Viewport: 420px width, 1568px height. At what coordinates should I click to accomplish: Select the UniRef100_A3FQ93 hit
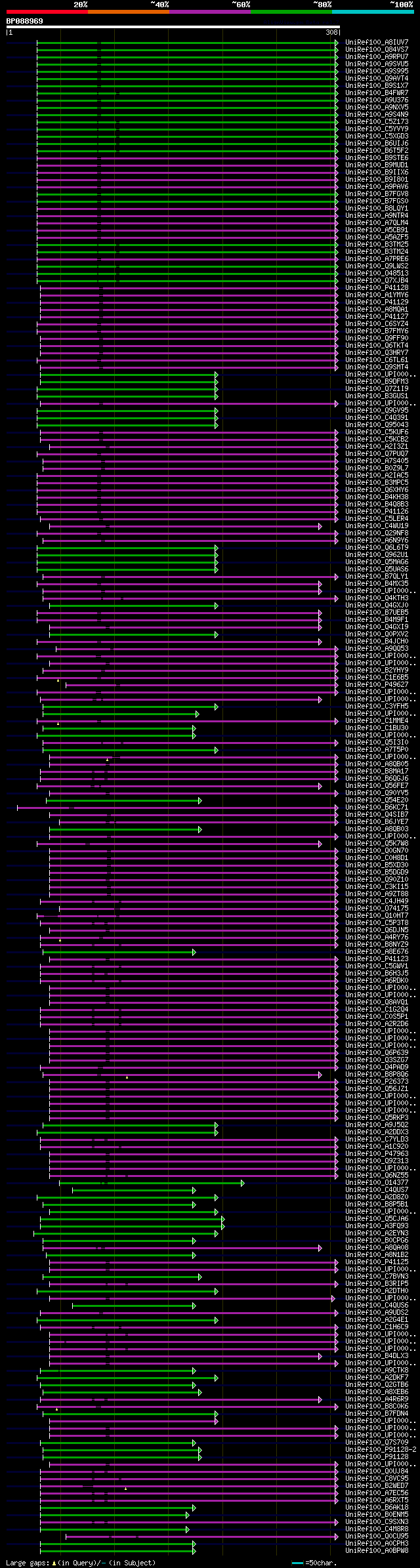[x=377, y=1226]
